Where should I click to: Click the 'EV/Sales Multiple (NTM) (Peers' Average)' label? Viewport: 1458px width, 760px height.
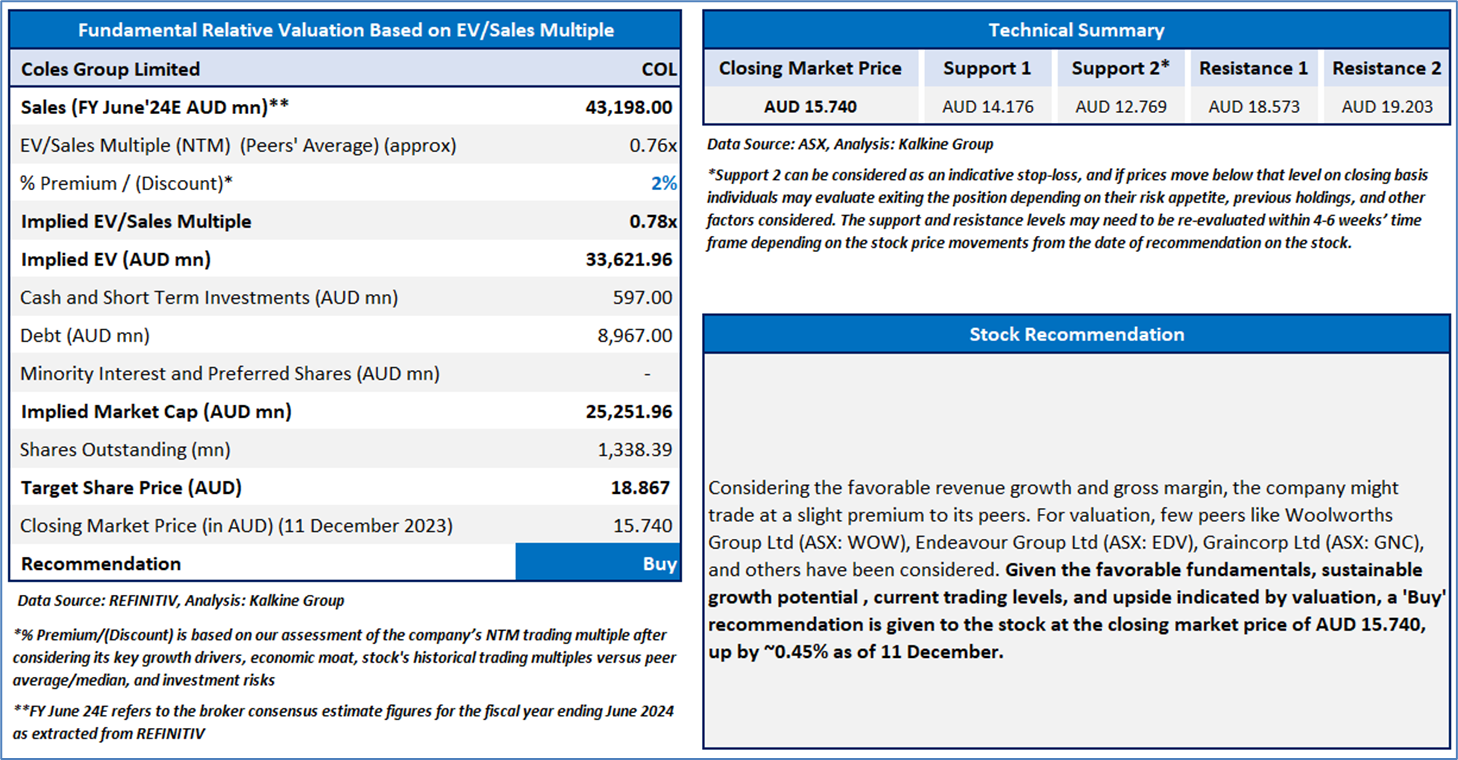coord(238,145)
